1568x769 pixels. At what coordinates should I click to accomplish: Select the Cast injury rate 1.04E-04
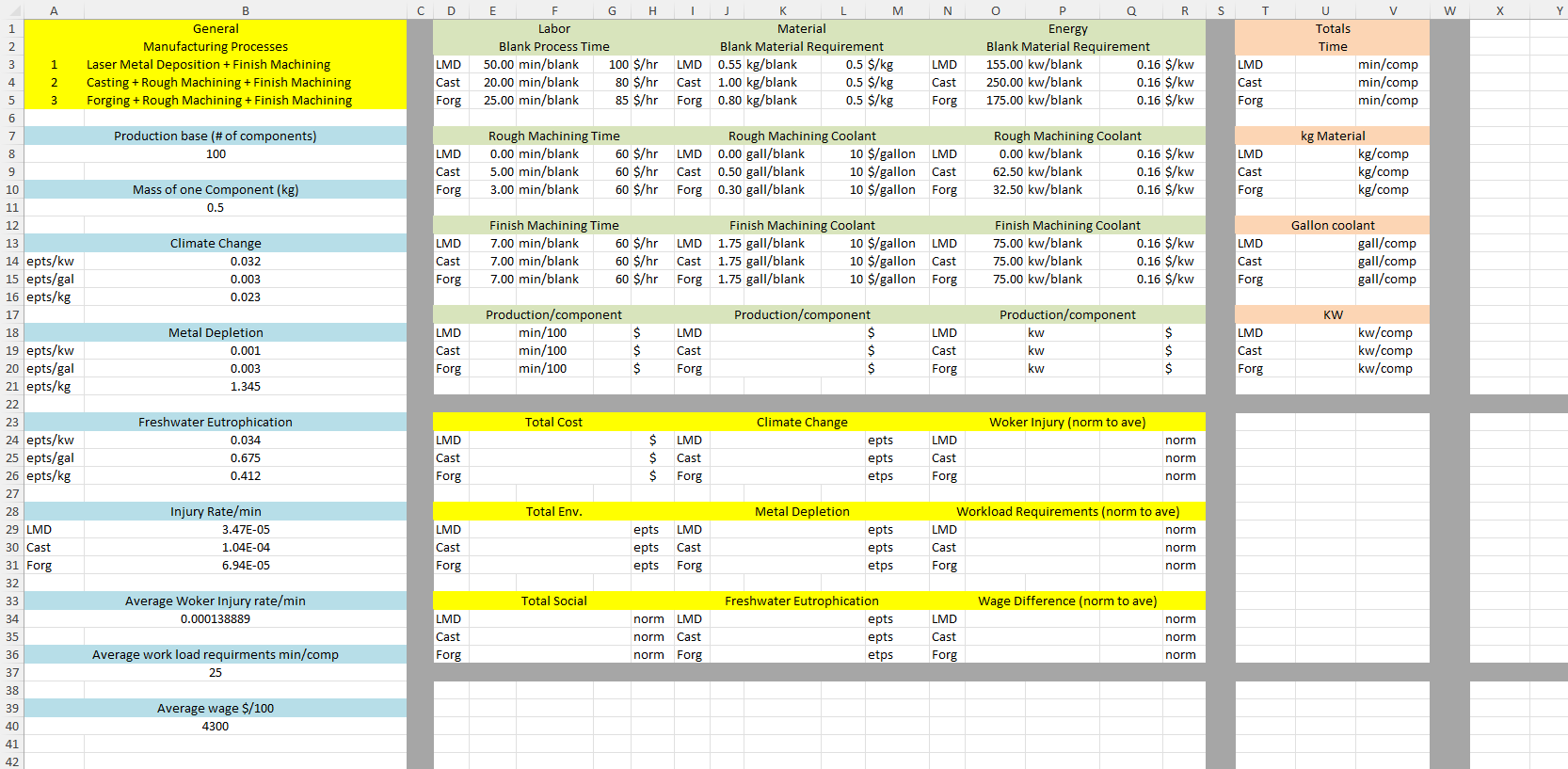coord(246,547)
